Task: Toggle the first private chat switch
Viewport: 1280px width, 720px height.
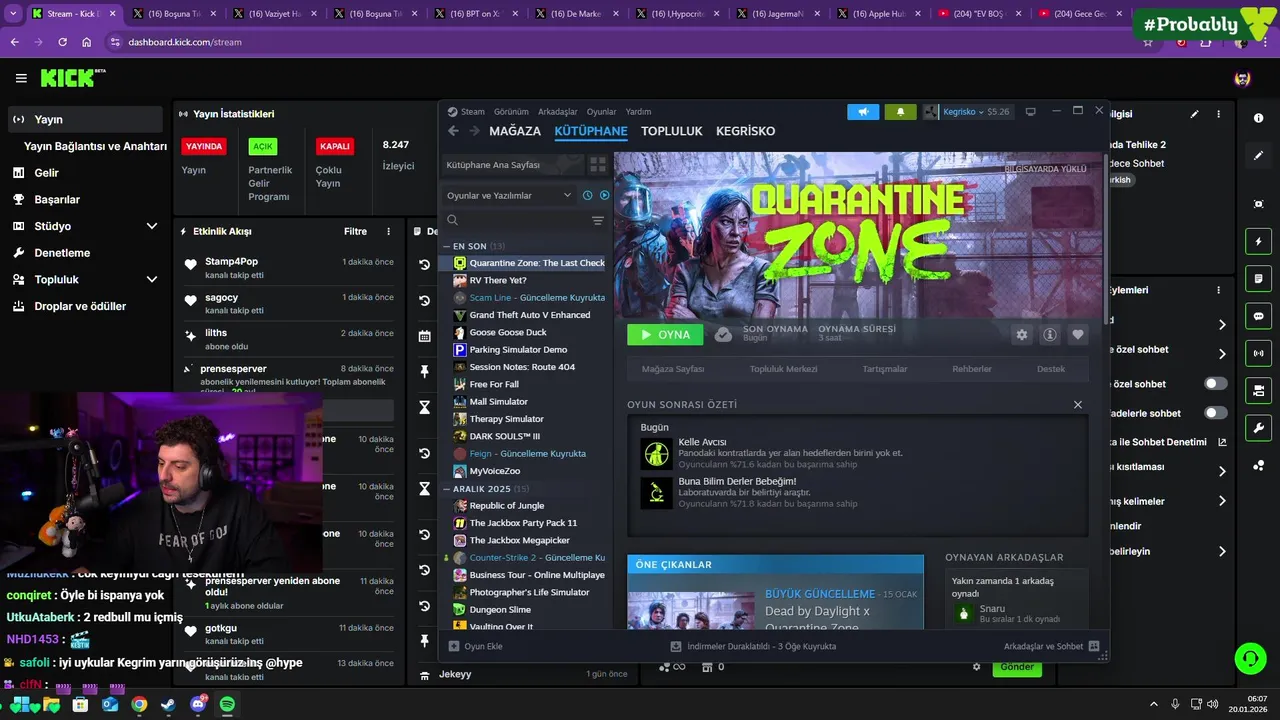Action: [1216, 383]
